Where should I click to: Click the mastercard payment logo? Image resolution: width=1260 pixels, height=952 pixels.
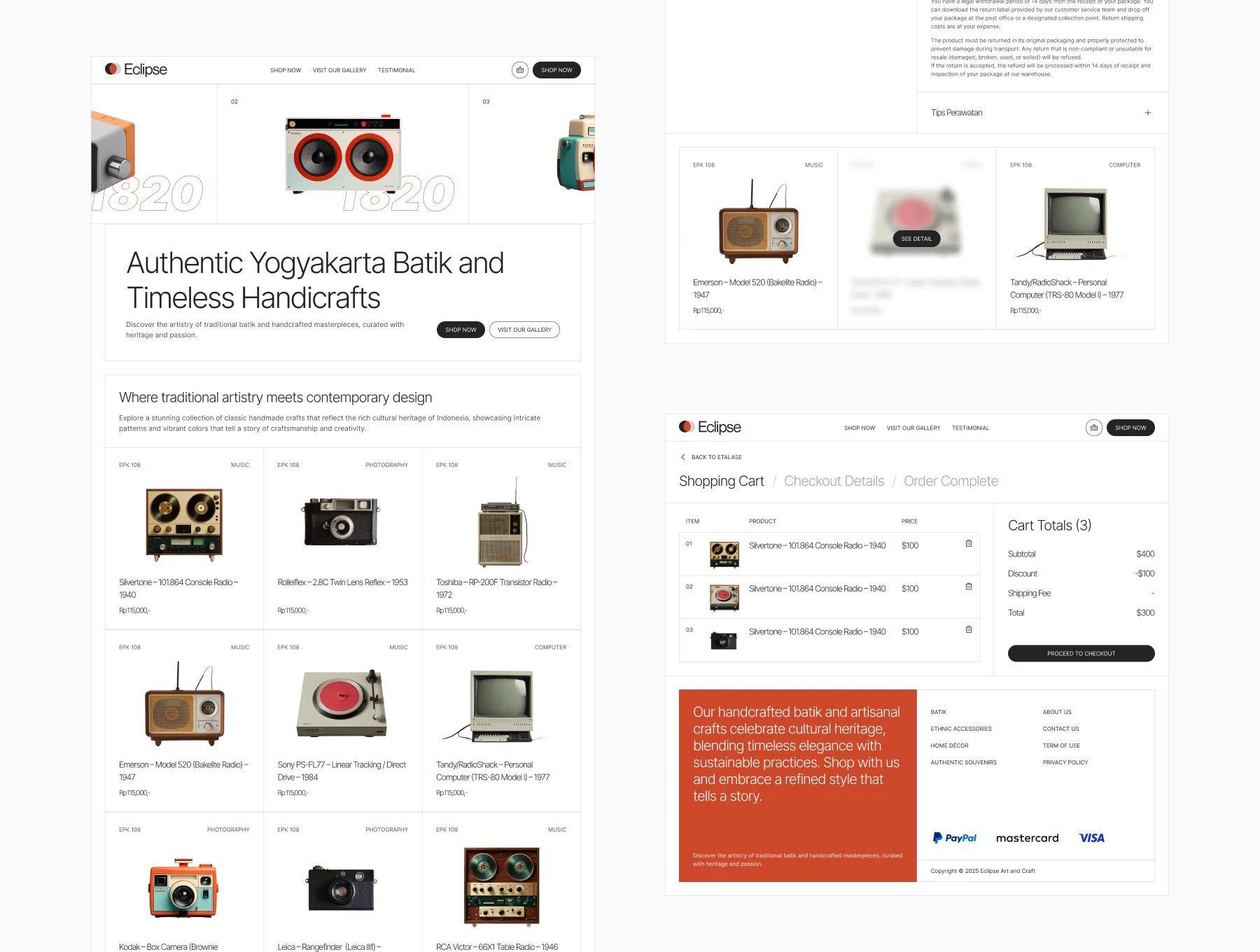(x=1028, y=838)
